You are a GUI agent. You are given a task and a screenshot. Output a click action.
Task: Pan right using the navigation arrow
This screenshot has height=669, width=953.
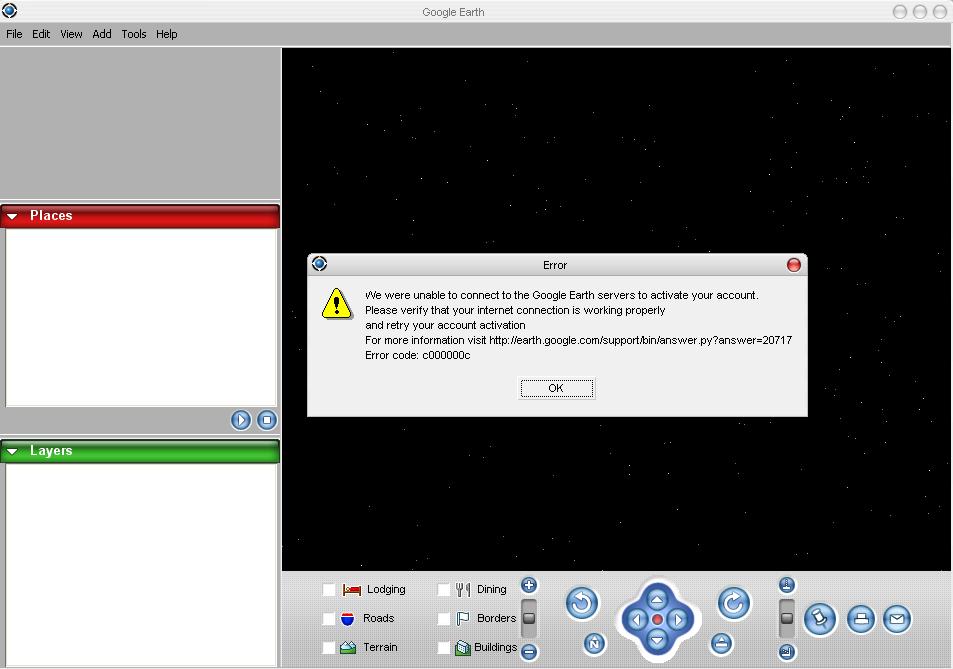click(x=678, y=620)
